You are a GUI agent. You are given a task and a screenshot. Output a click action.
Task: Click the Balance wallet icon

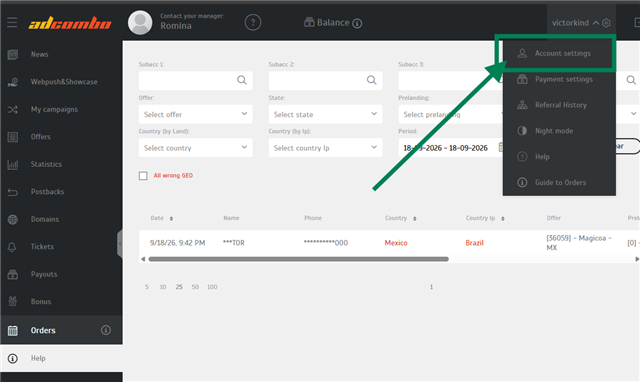pos(309,22)
